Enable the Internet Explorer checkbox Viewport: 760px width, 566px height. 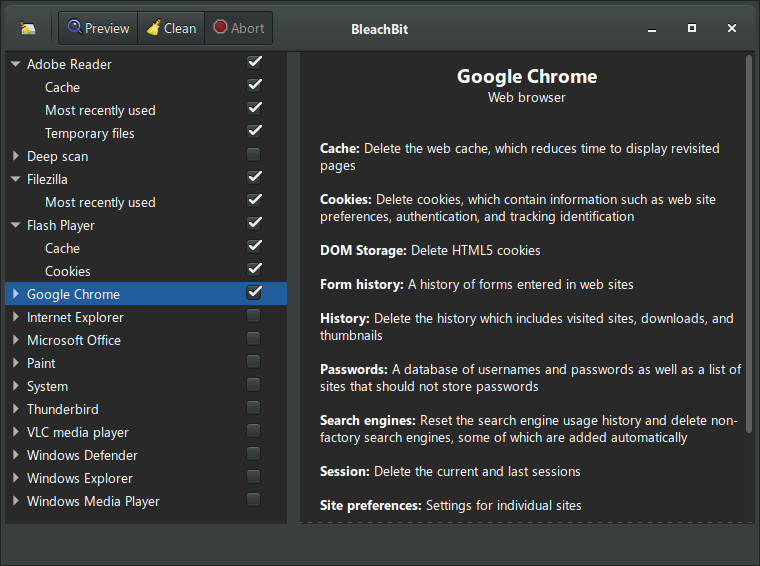tap(253, 315)
